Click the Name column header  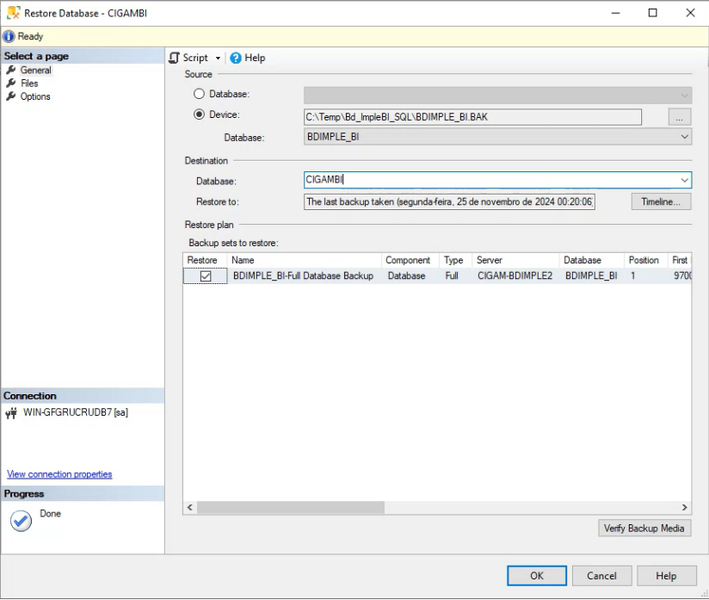304,260
